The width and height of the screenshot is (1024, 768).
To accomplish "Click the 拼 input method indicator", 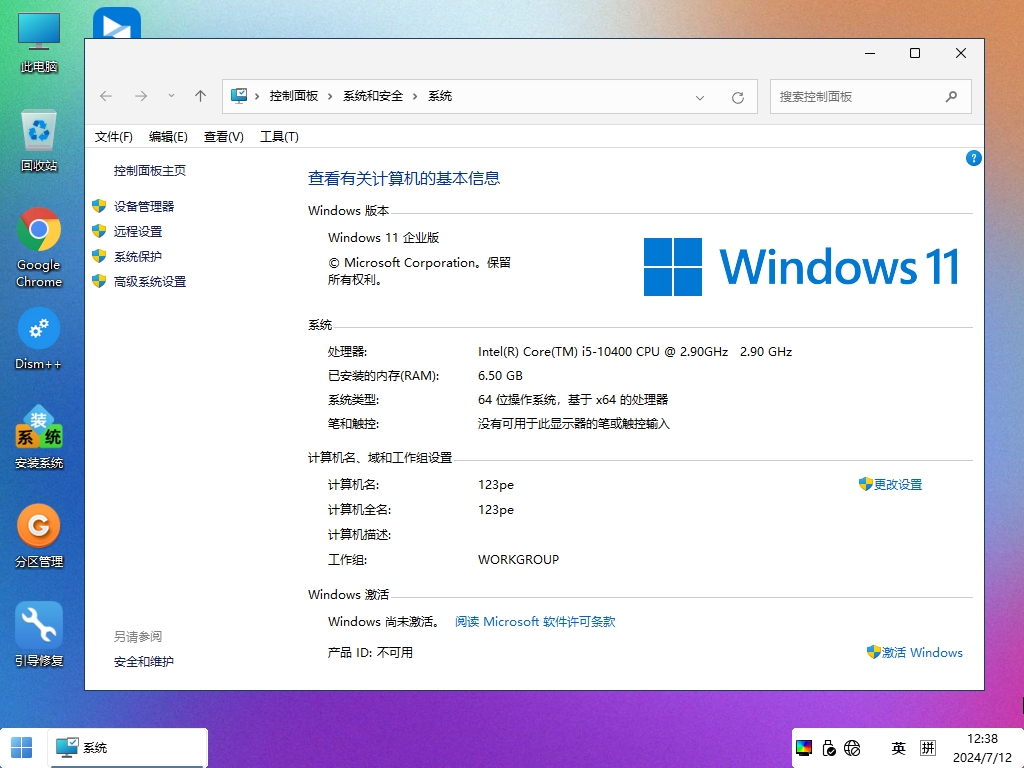I will point(927,748).
